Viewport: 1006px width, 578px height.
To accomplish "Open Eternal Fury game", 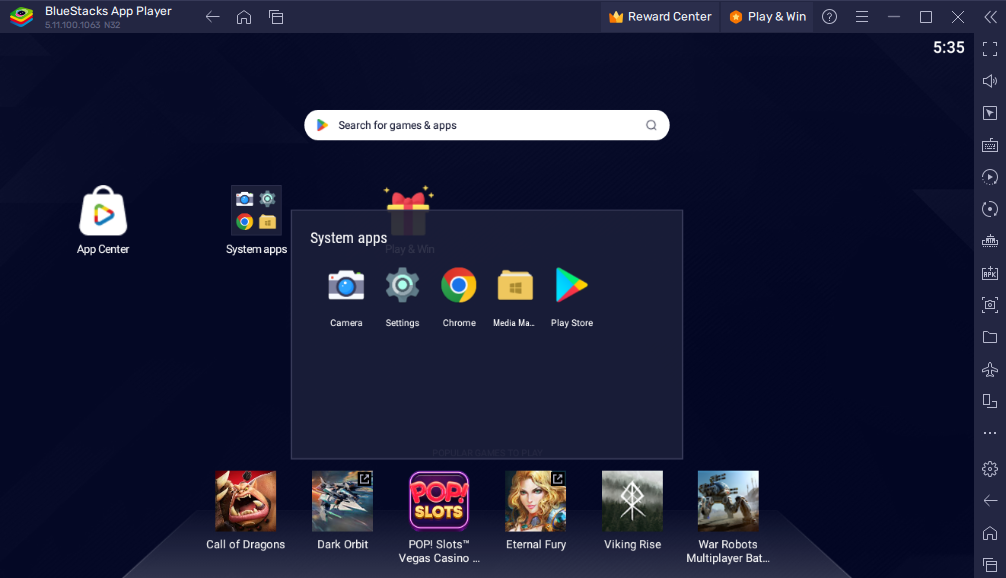I will (x=536, y=501).
